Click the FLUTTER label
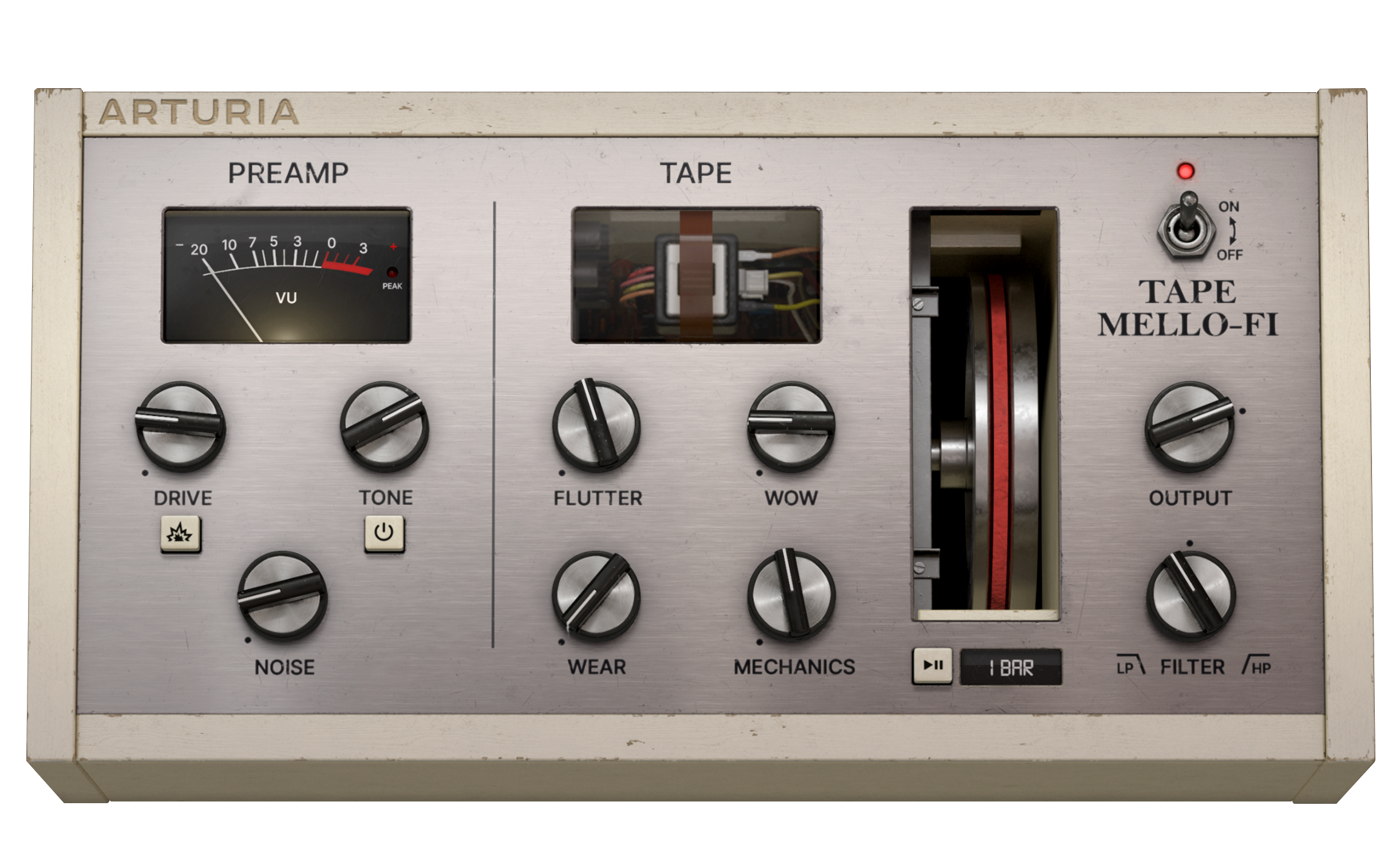 click(598, 498)
